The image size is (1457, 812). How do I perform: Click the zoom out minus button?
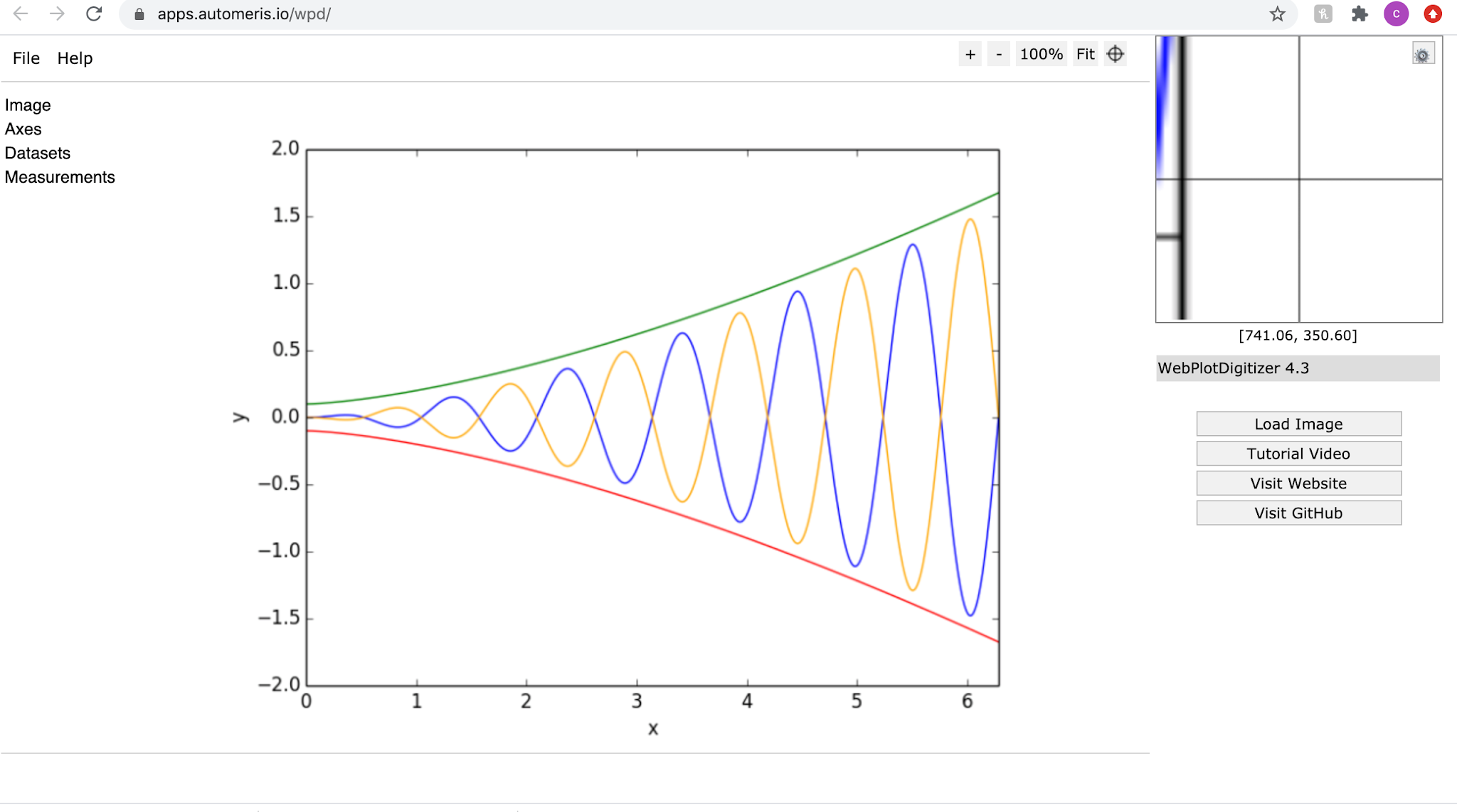[999, 55]
